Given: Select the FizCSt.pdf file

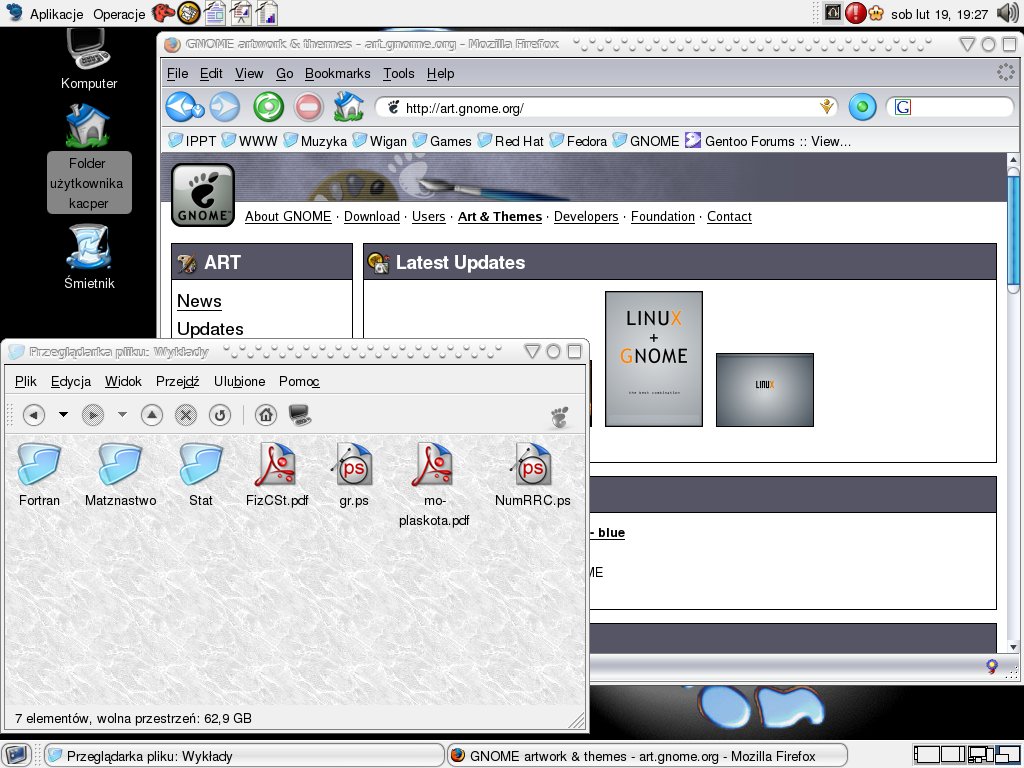Looking at the screenshot, I should [x=276, y=475].
